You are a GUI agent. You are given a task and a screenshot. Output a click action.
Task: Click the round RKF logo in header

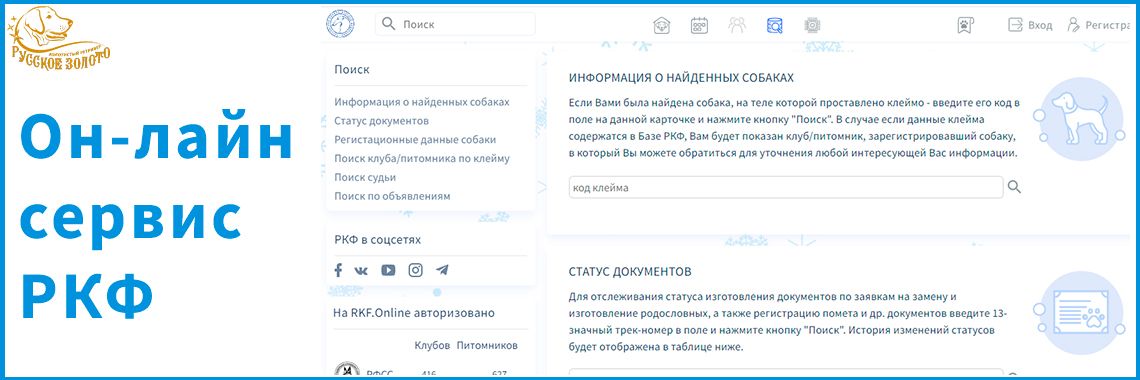click(x=340, y=24)
